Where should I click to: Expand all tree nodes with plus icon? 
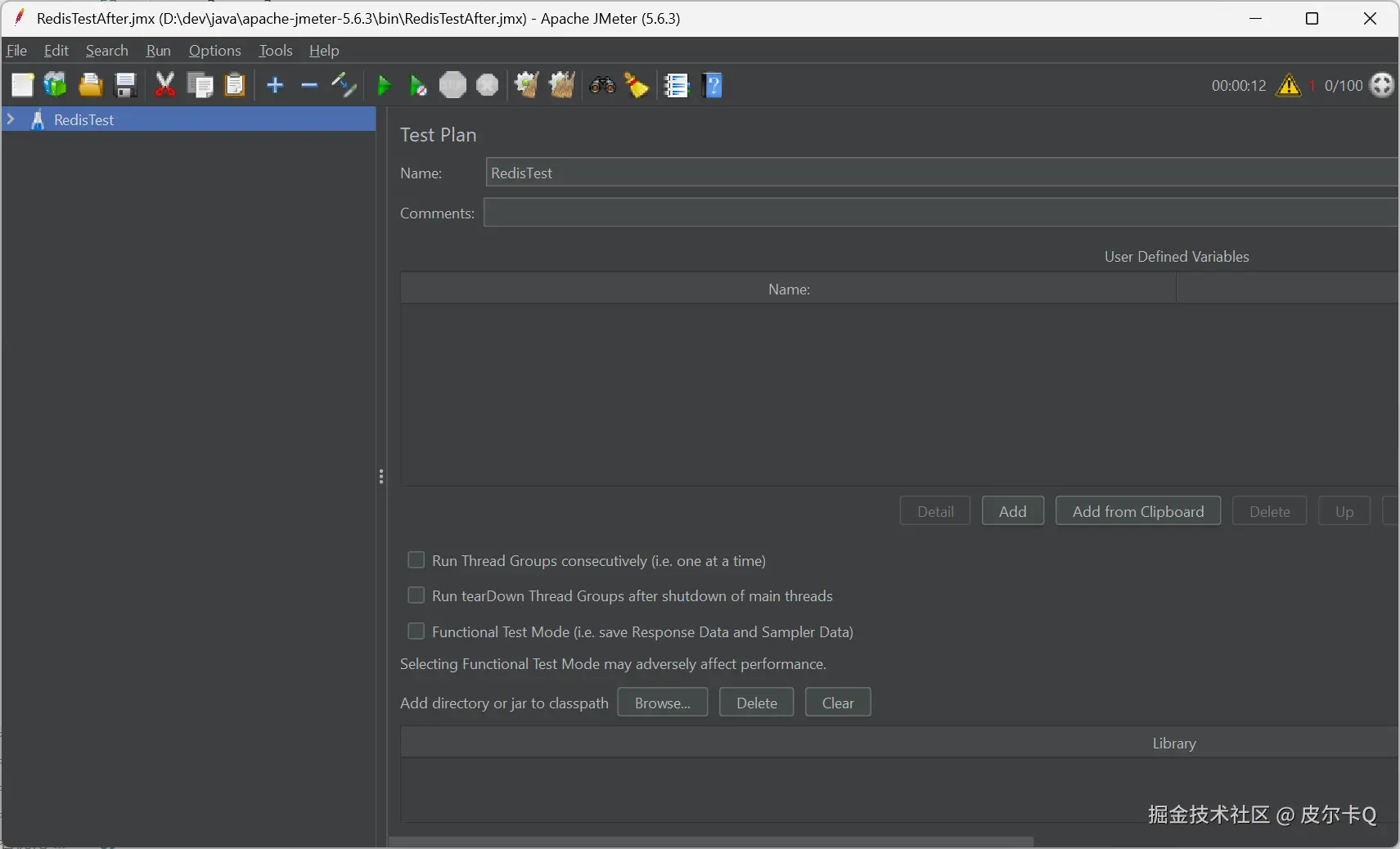(275, 85)
